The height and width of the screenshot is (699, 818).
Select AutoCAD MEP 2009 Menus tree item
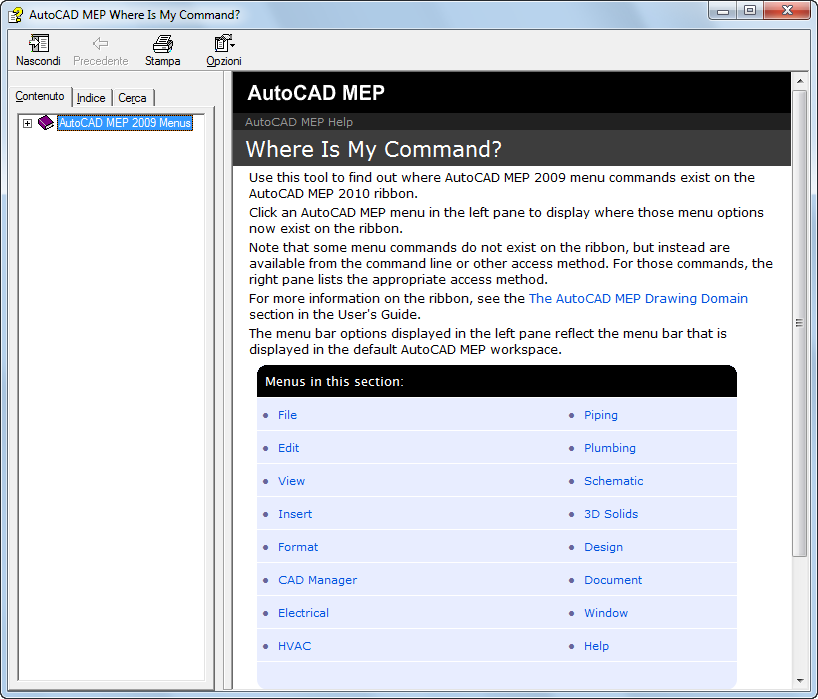[125, 123]
